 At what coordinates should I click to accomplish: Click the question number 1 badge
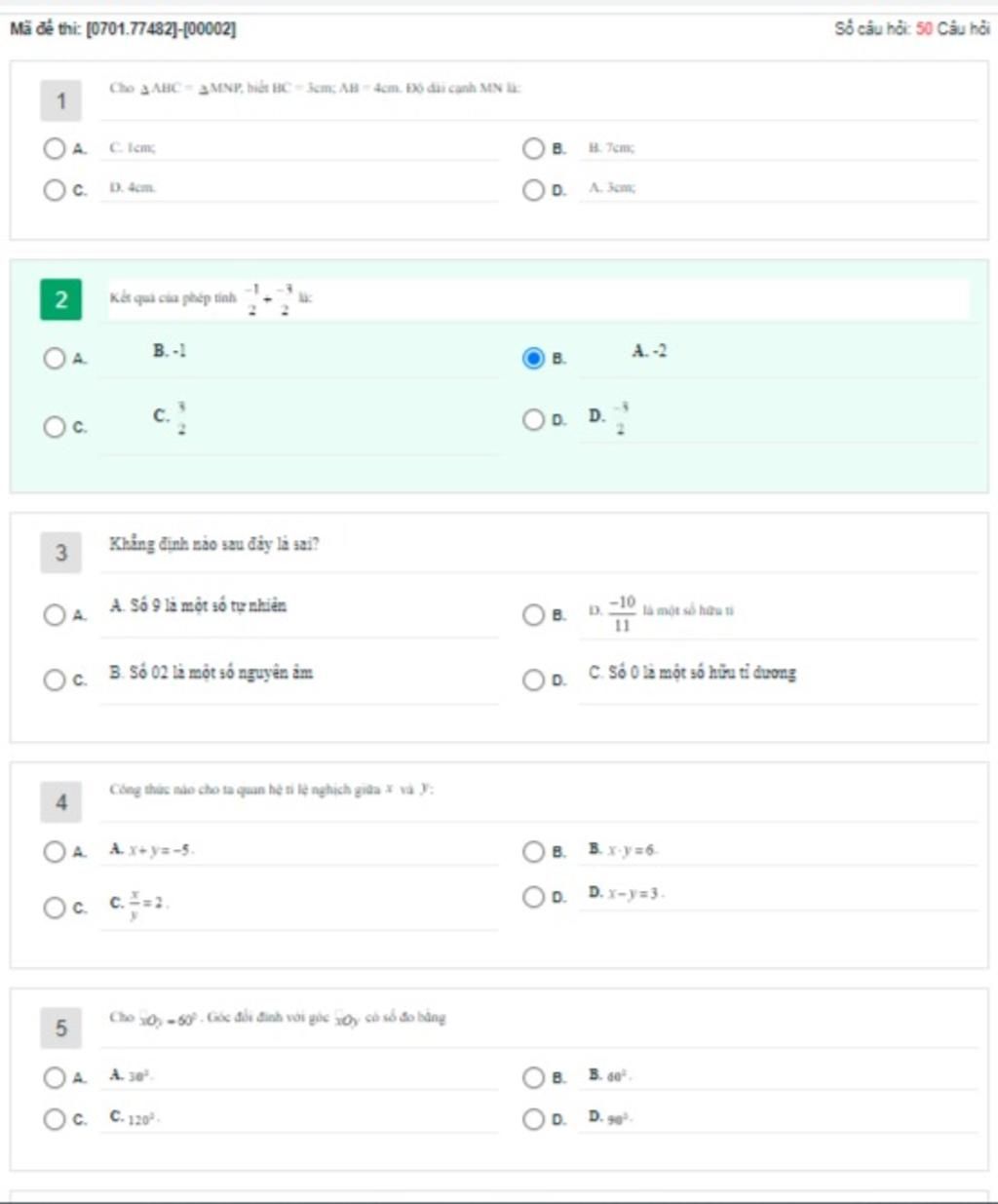(60, 101)
